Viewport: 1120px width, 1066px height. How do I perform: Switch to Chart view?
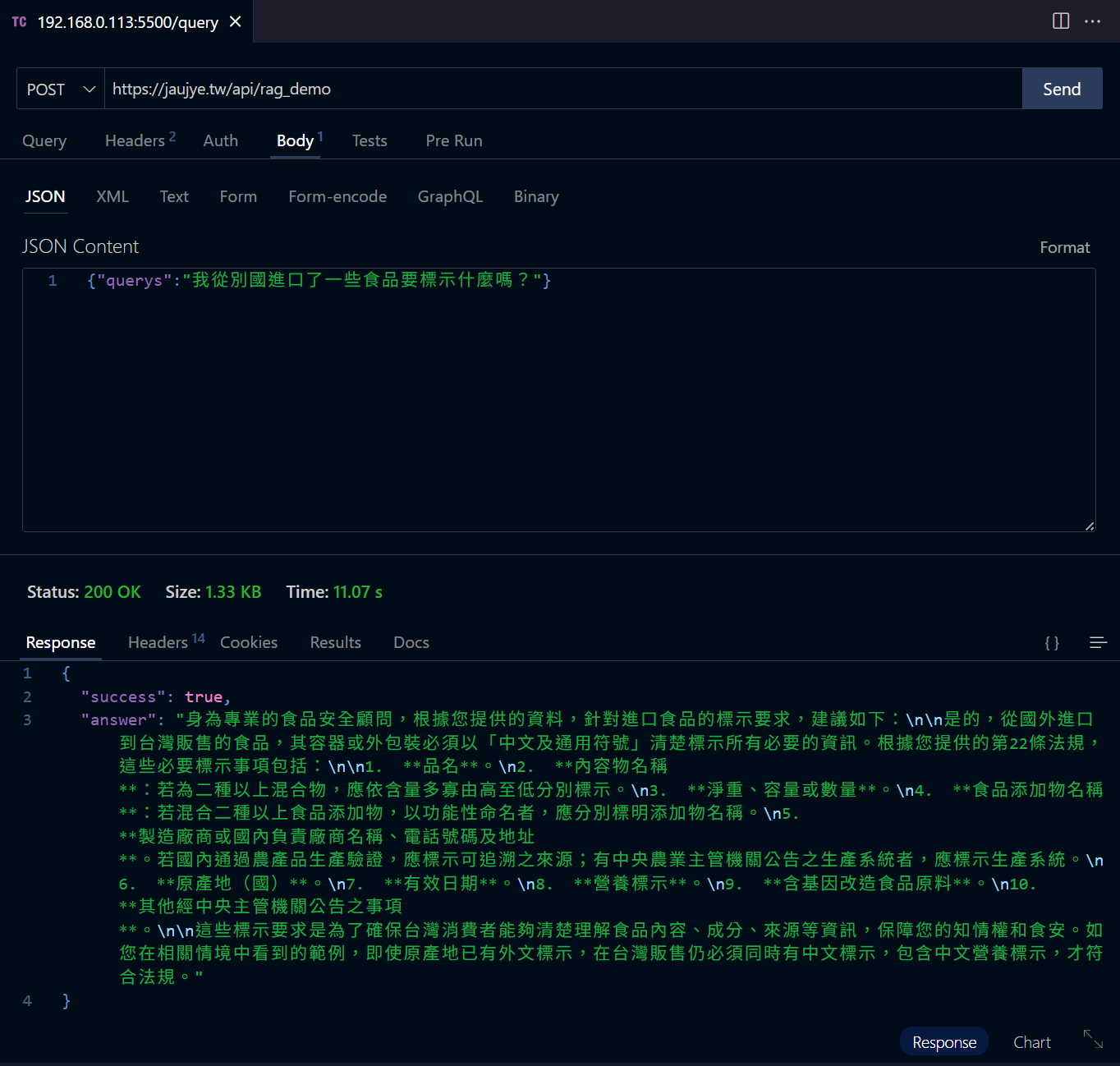(1032, 1042)
